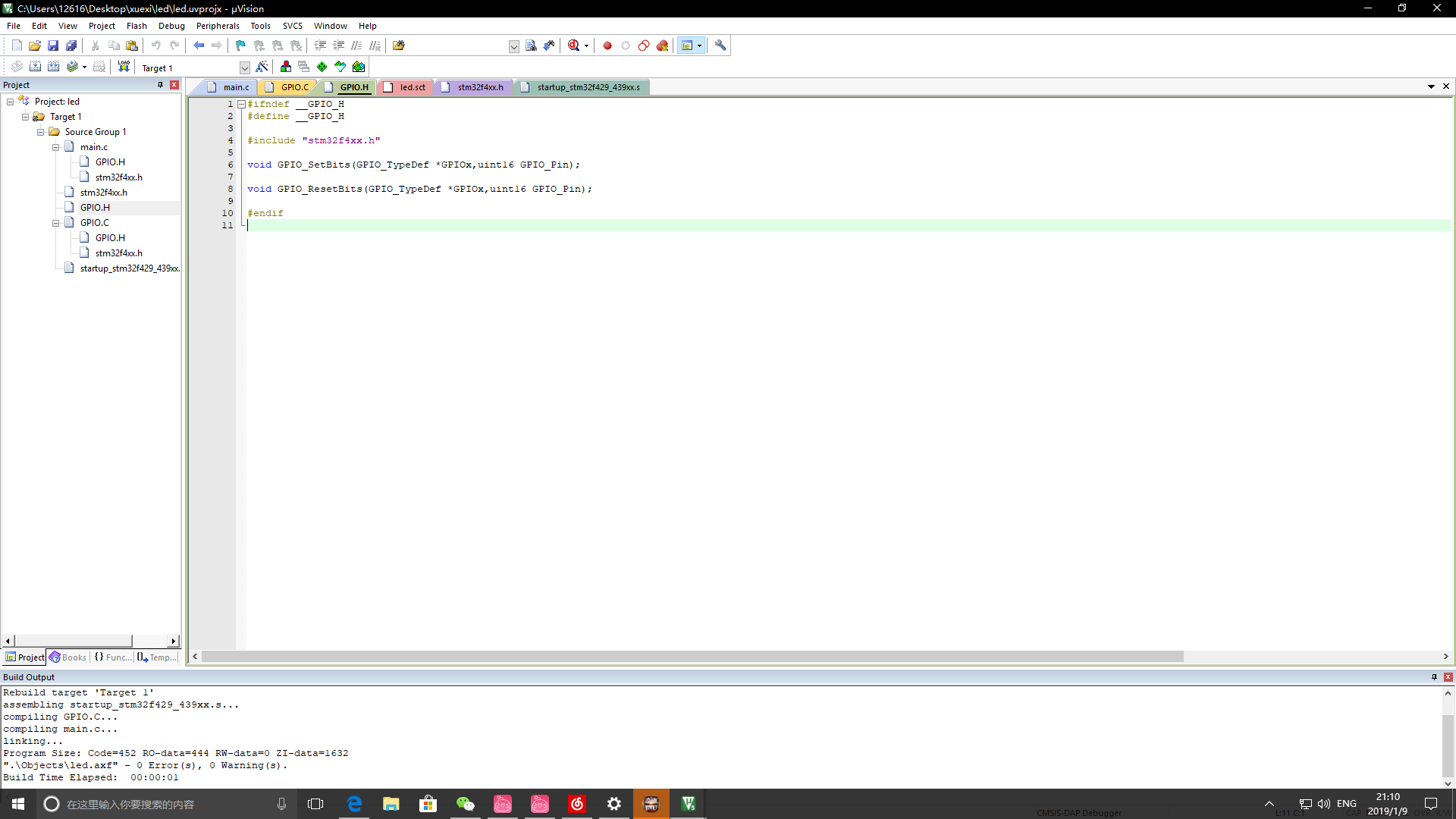The width and height of the screenshot is (1456, 819).
Task: Open the Peripherals menu
Action: [218, 26]
